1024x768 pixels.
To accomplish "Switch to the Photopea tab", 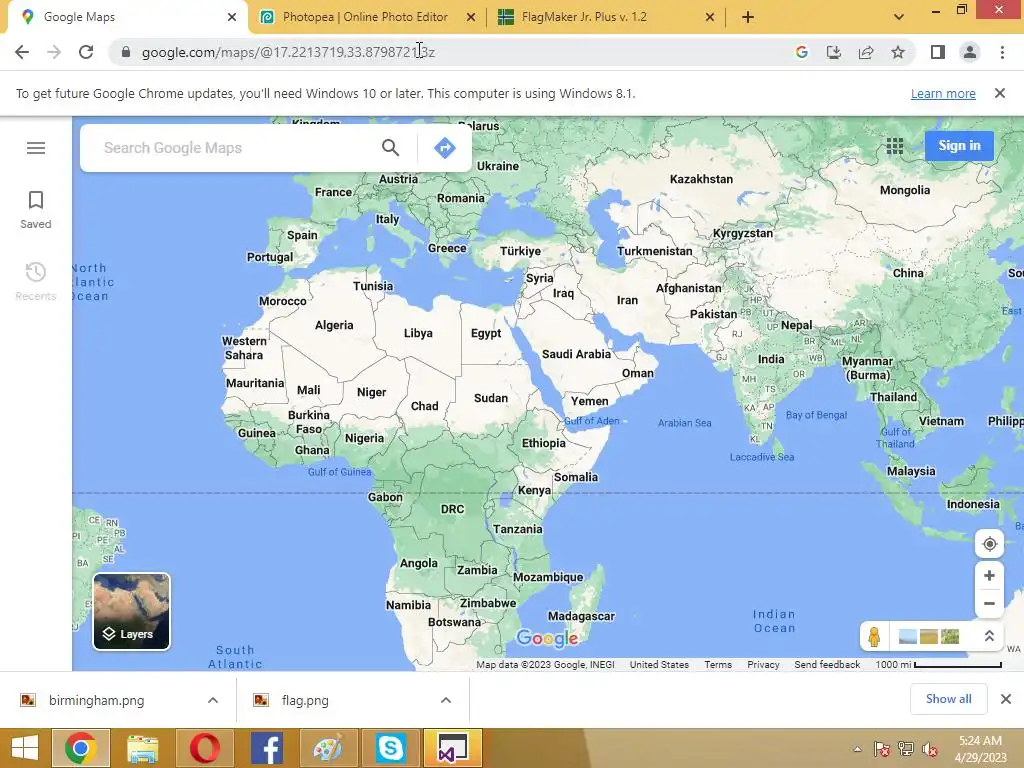I will pyautogui.click(x=366, y=17).
